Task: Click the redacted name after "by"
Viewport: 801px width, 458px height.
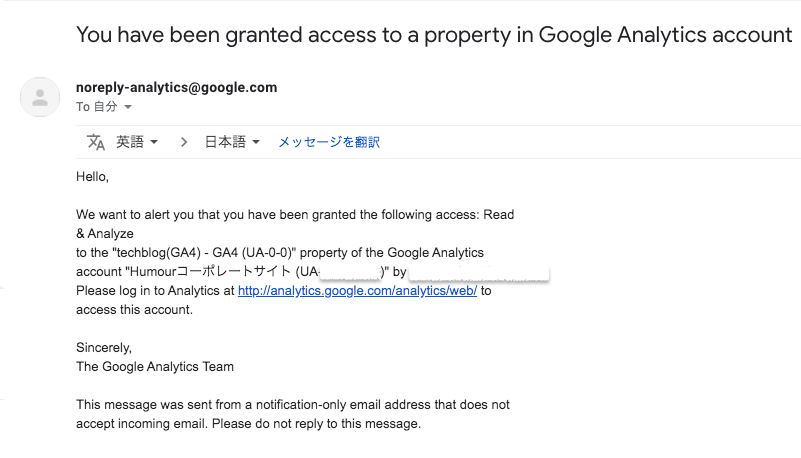Action: pyautogui.click(x=482, y=272)
